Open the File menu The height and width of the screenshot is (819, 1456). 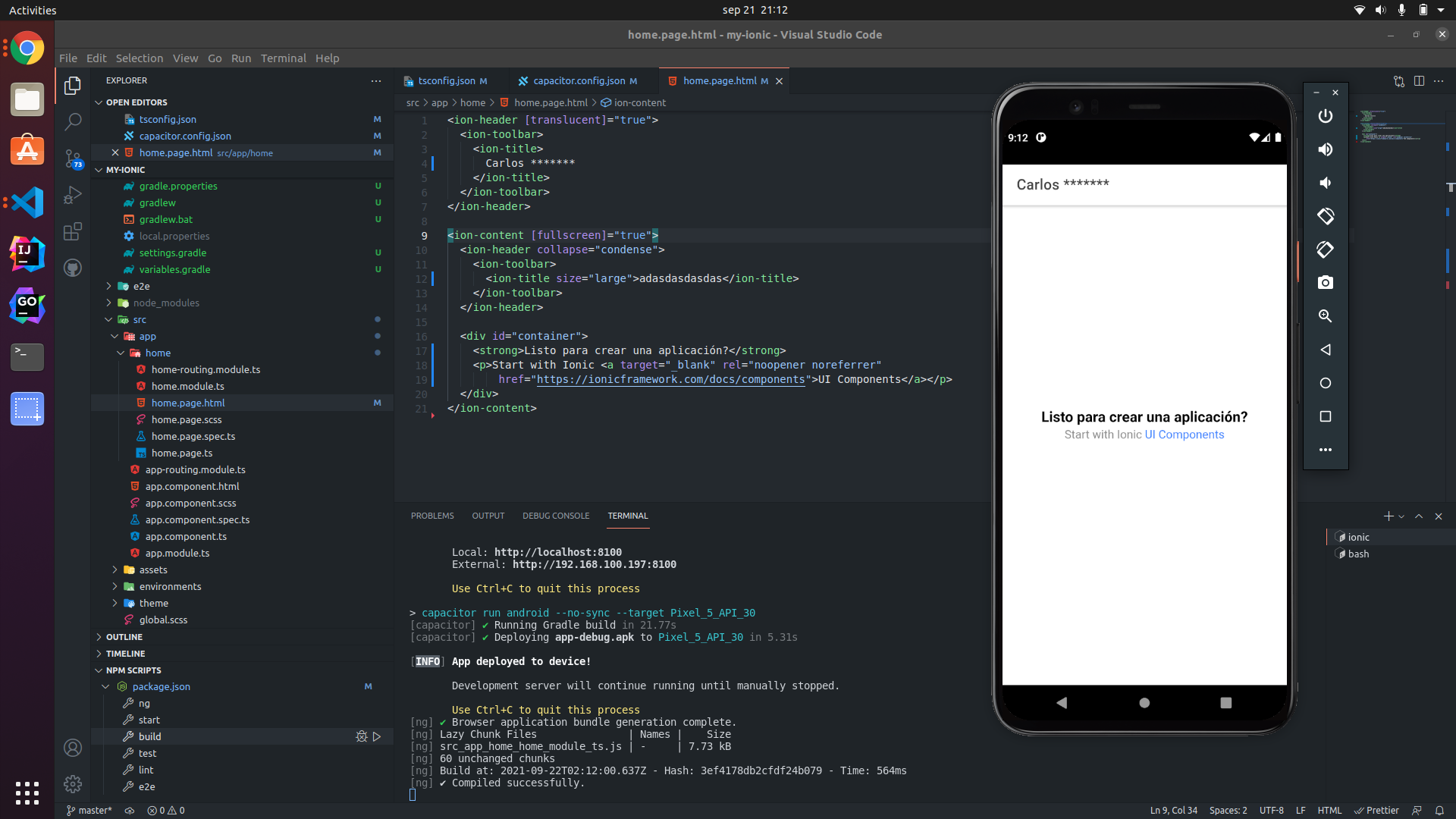pos(68,58)
